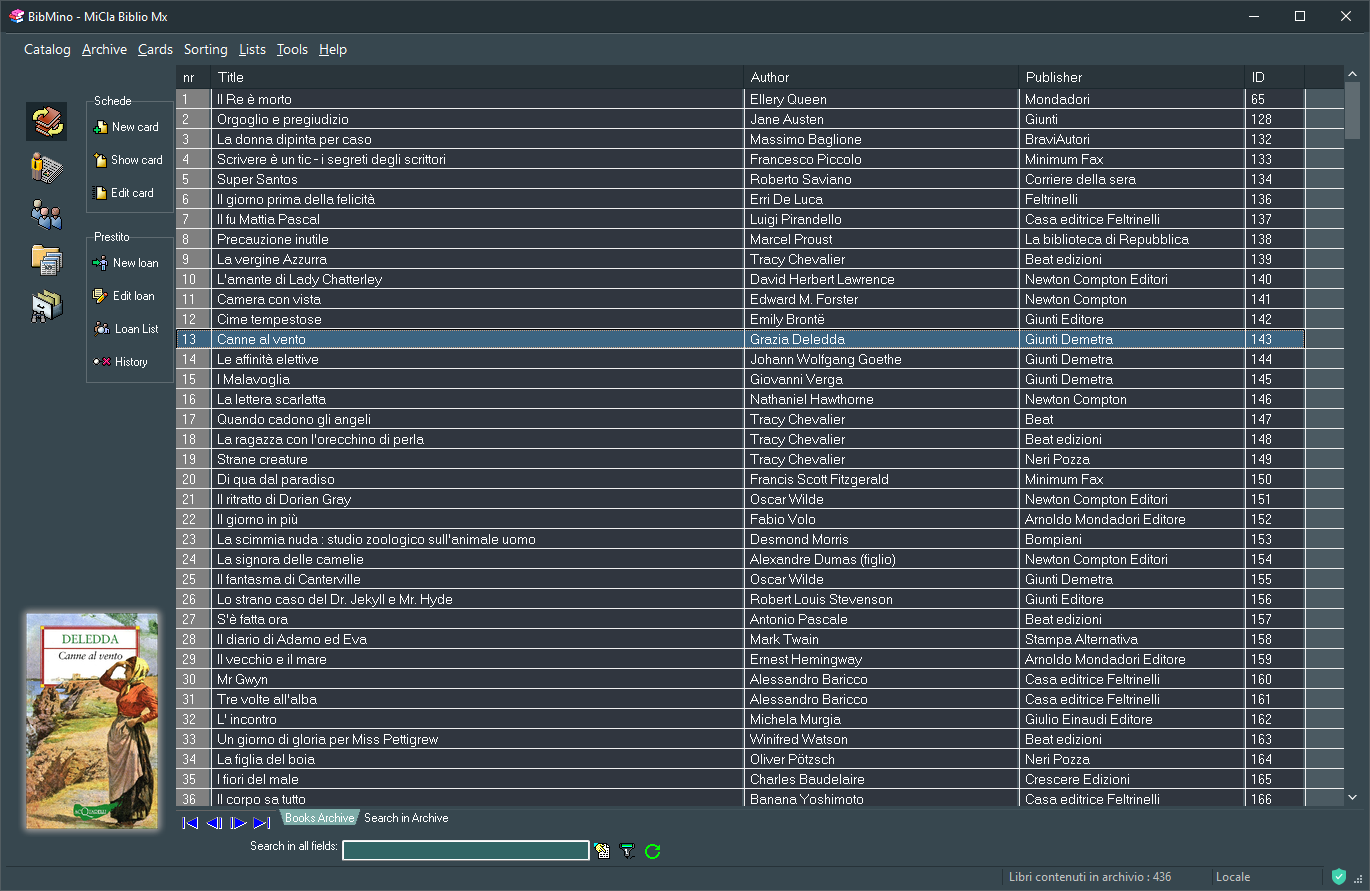Open the Sorting menu
1370x891 pixels.
coord(205,49)
